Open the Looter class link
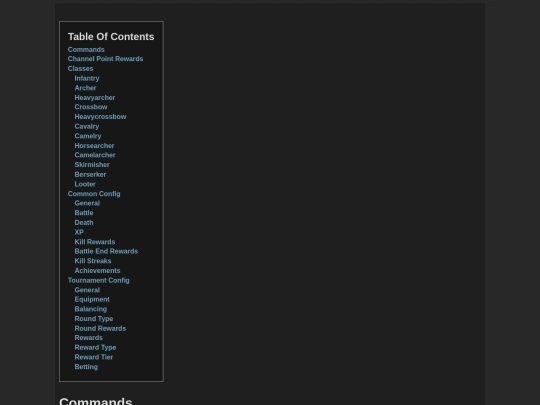540x405 pixels. pos(85,184)
